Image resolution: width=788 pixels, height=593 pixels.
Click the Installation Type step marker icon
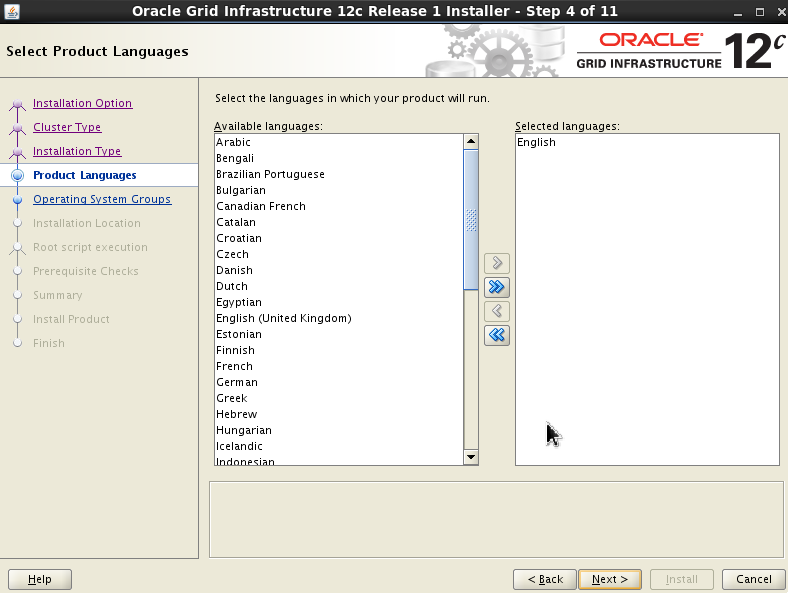[x=18, y=152]
